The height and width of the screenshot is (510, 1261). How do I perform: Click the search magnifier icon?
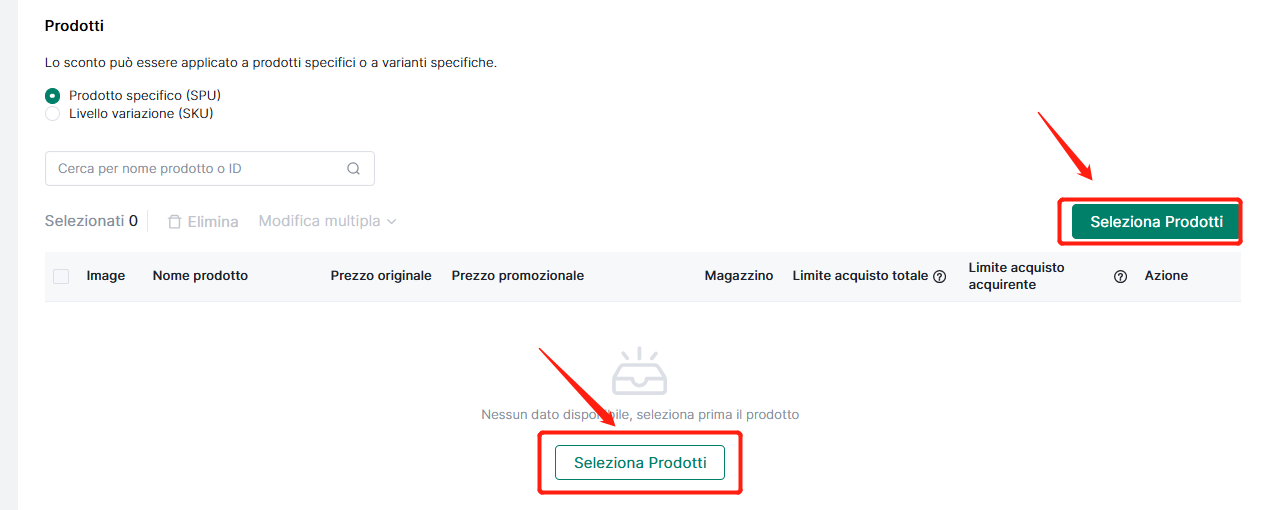[x=353, y=169]
